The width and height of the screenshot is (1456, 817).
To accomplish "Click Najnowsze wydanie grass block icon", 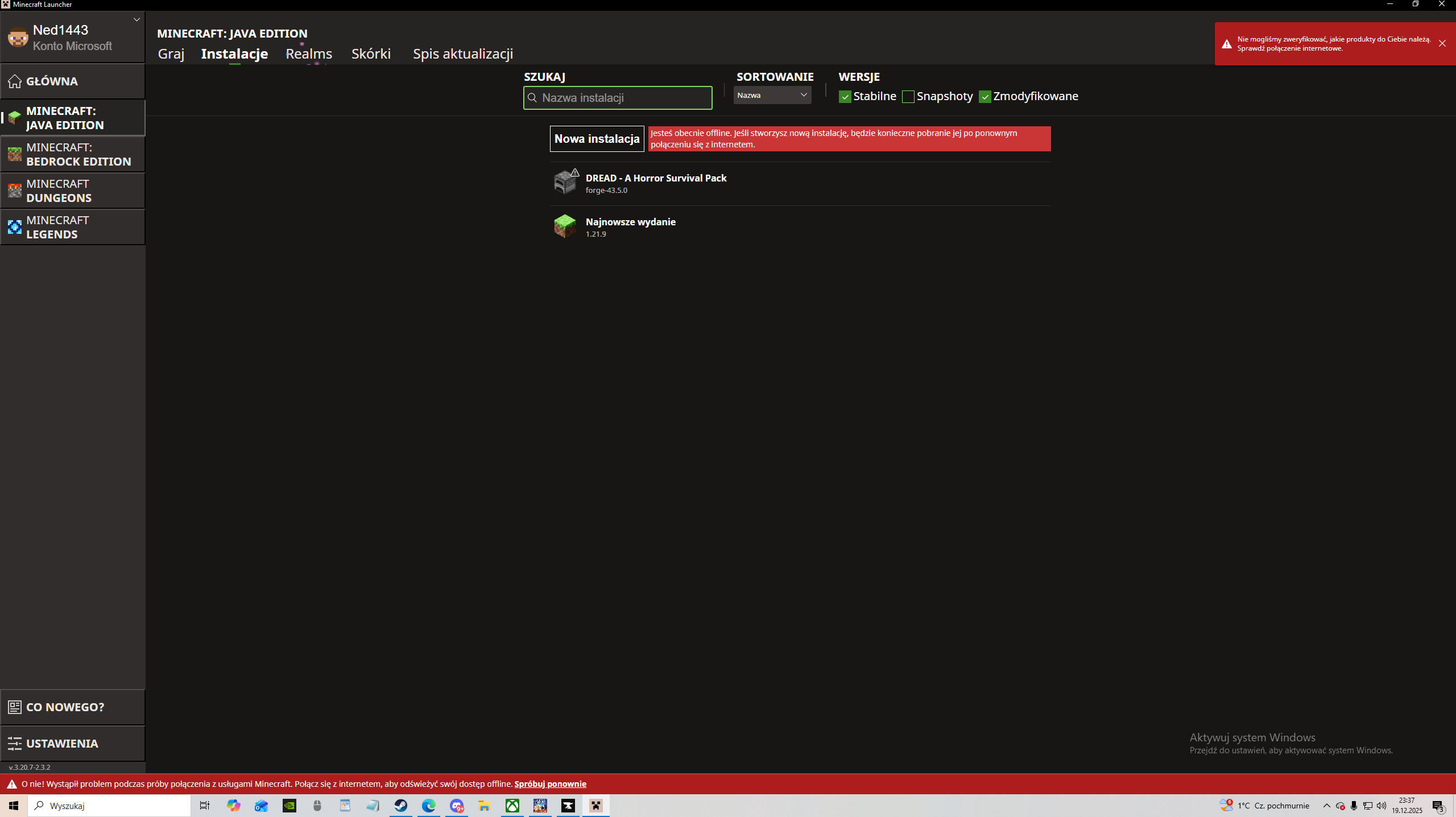I will (x=565, y=226).
